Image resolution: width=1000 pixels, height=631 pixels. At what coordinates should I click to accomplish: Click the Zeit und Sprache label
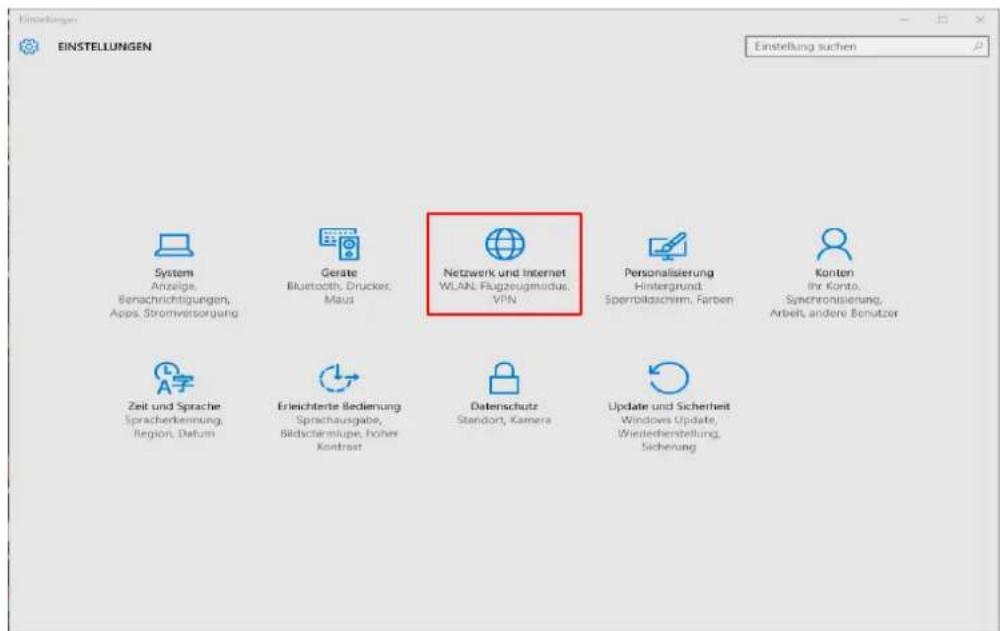[173, 406]
